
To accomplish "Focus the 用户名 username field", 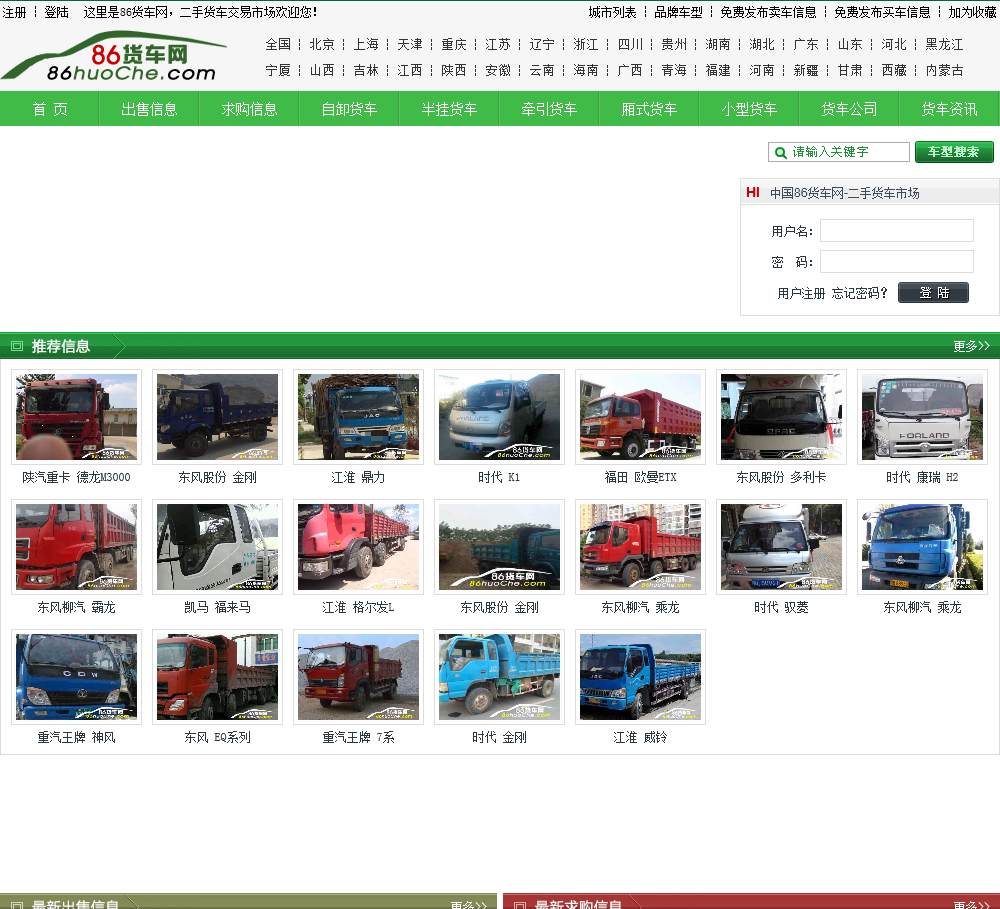I will (x=897, y=230).
